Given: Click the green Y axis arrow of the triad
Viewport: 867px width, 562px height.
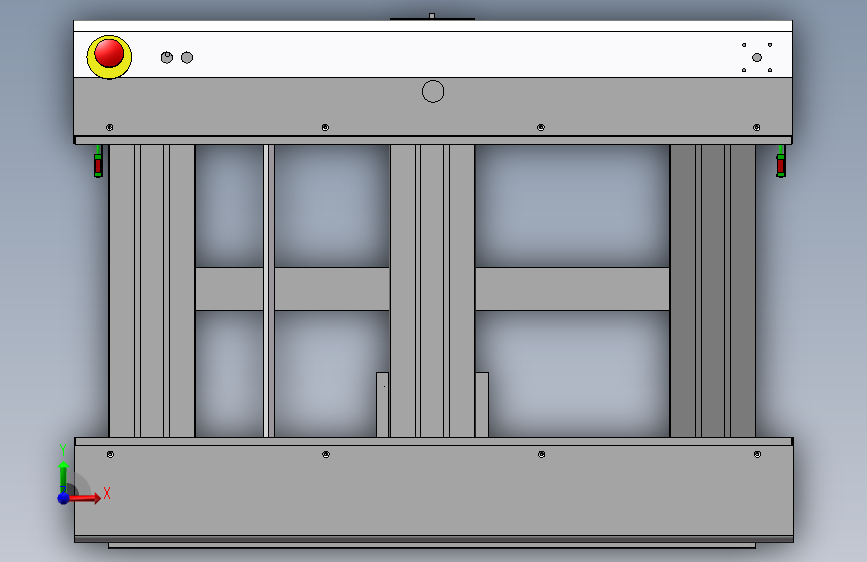Looking at the screenshot, I should [x=63, y=475].
